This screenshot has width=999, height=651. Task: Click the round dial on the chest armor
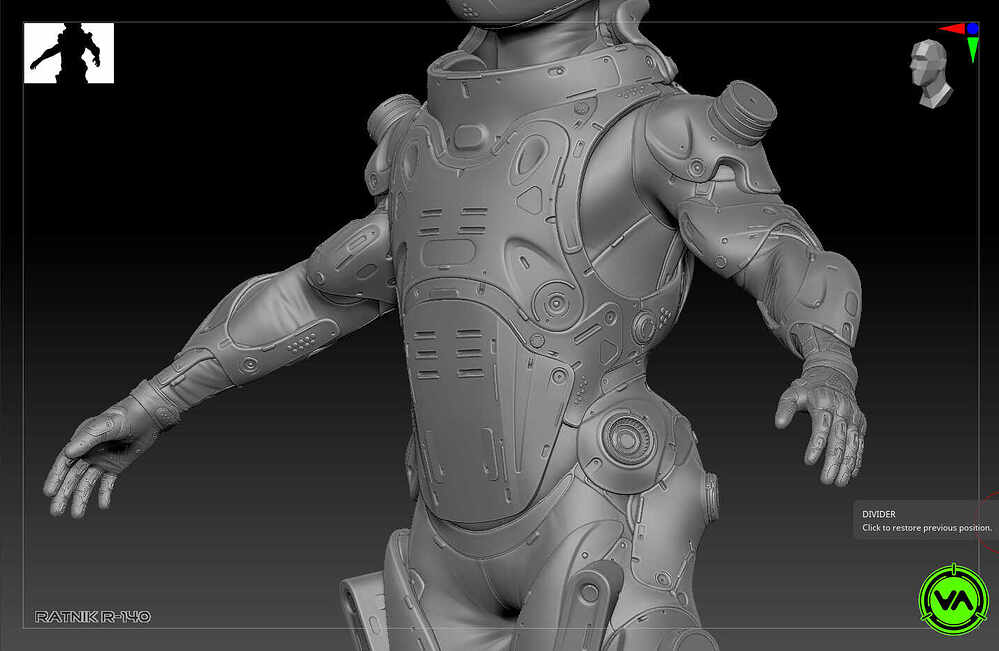(556, 303)
